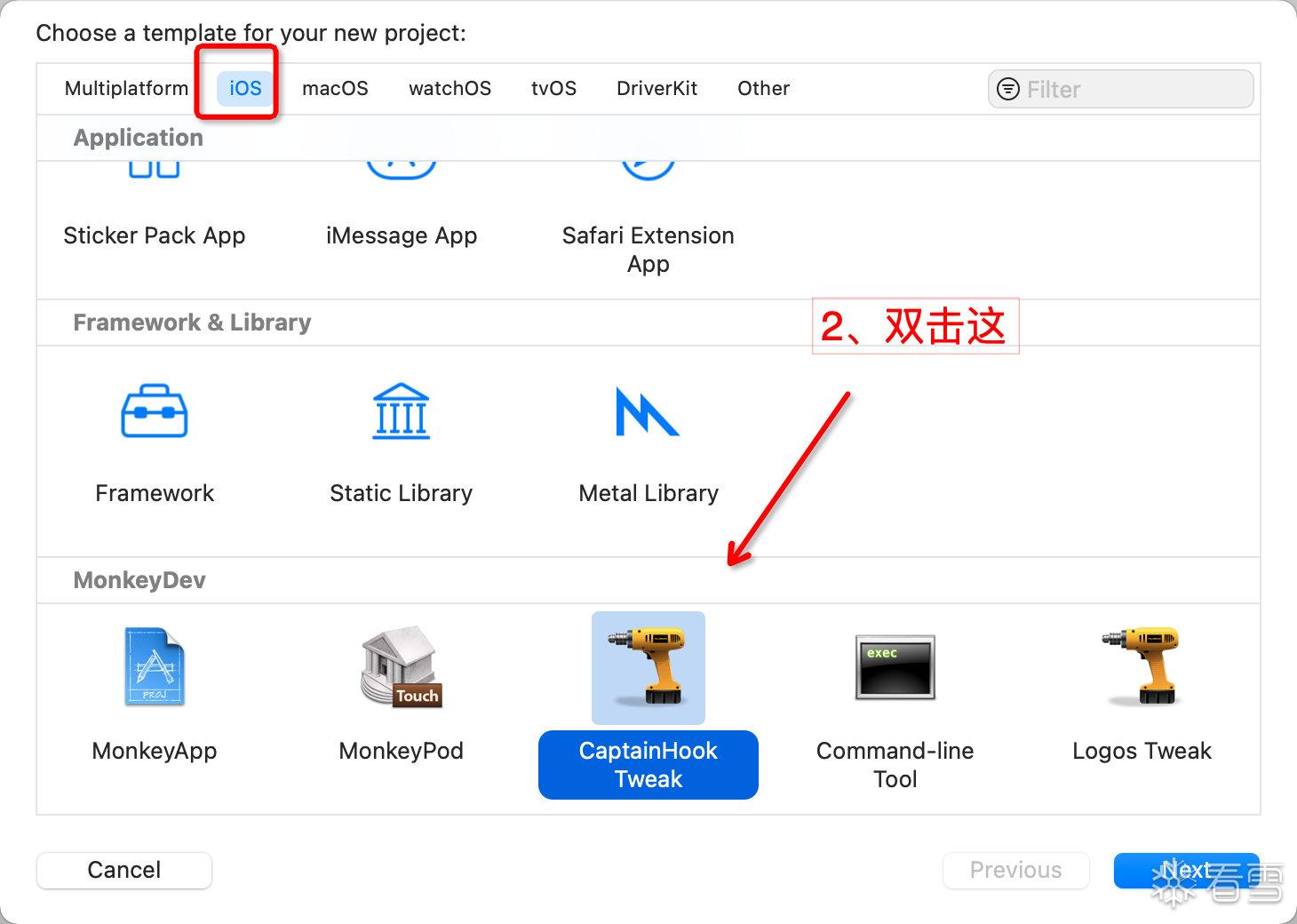This screenshot has height=924, width=1297.
Task: Choose the MonkeyPod Touch icon
Action: (x=402, y=666)
